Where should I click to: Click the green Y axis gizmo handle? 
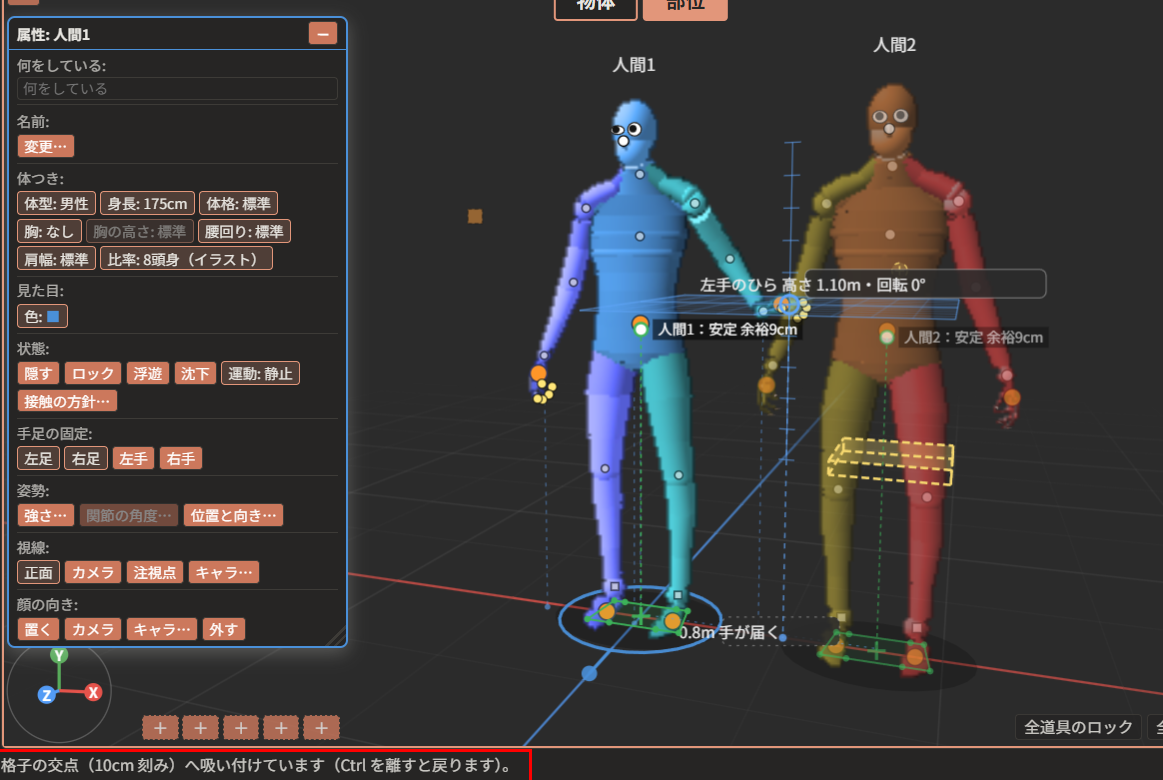click(x=59, y=655)
